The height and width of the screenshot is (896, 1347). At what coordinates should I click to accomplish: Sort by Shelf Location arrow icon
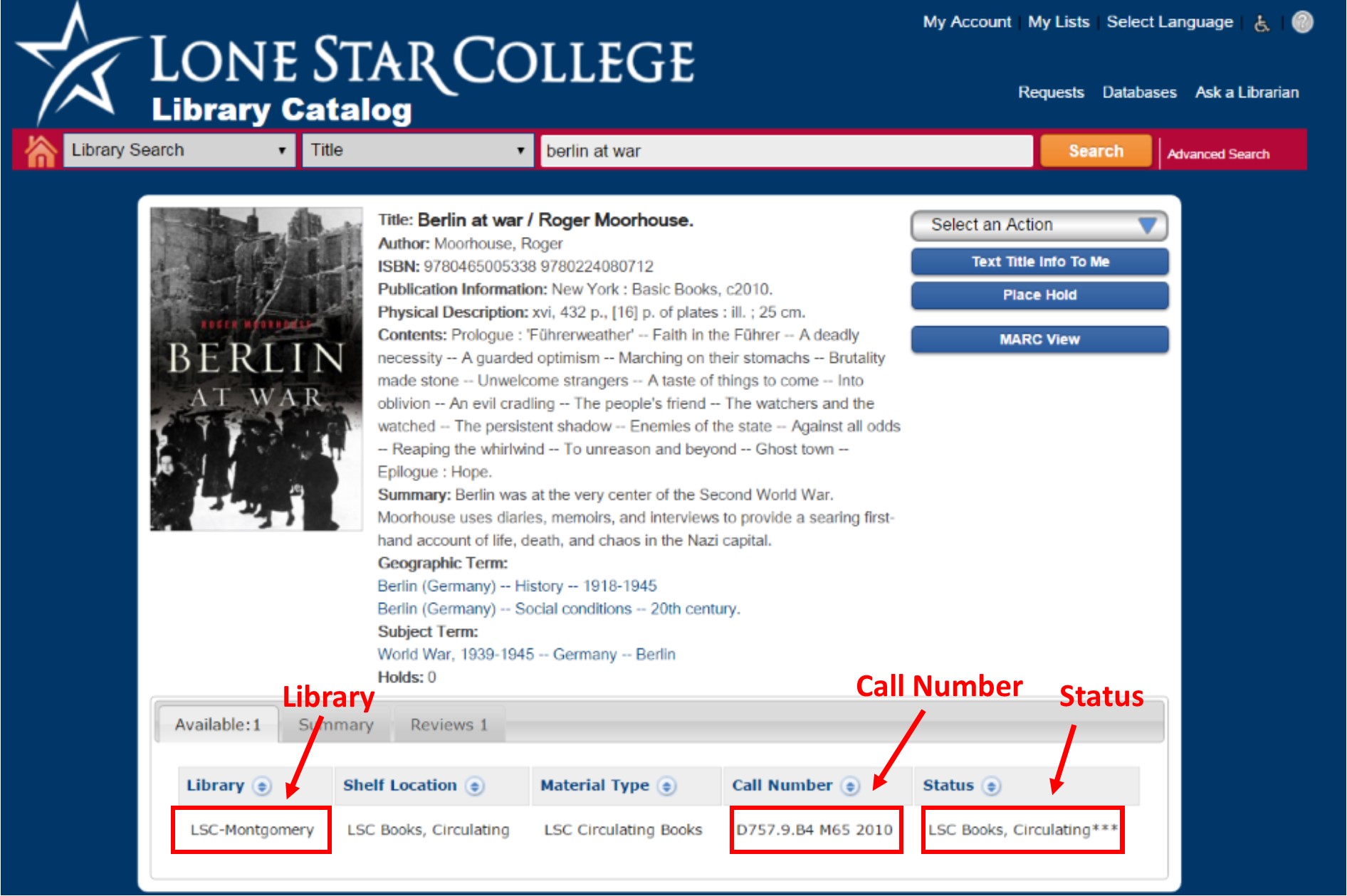point(474,786)
